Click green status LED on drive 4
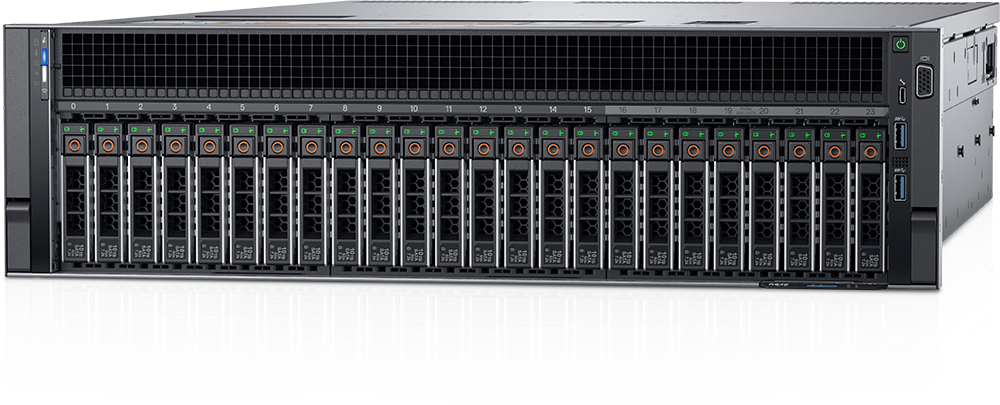This screenshot has height=405, width=1000. [203, 130]
